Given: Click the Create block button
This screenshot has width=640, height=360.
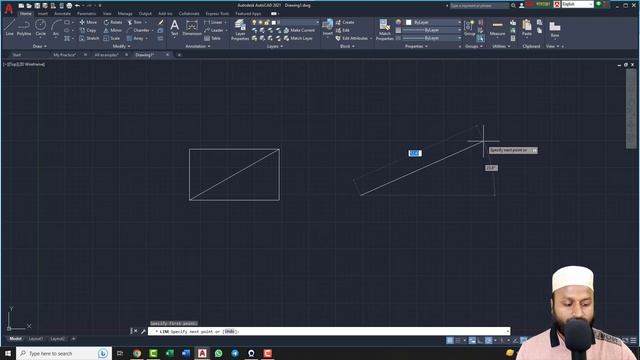Looking at the screenshot, I should coord(344,22).
